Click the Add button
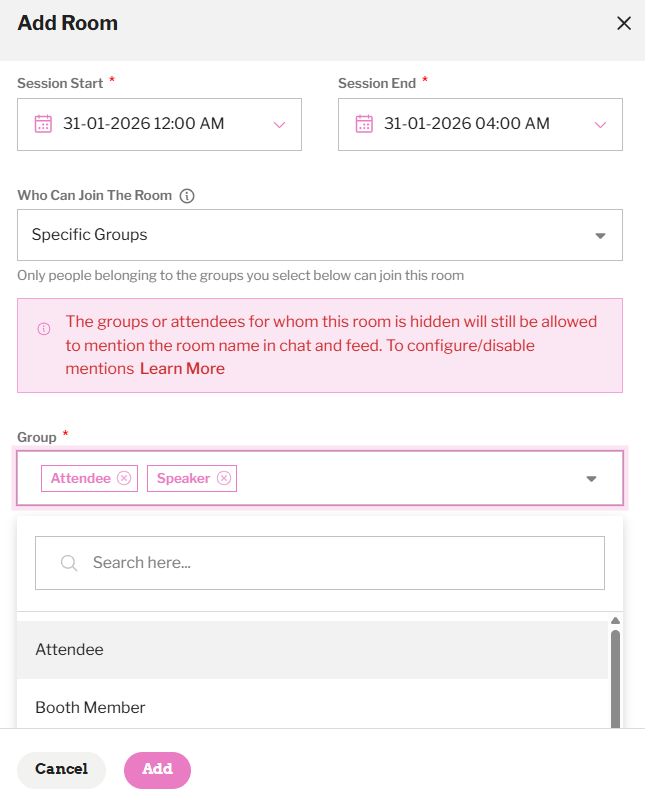This screenshot has width=645, height=804. click(157, 770)
